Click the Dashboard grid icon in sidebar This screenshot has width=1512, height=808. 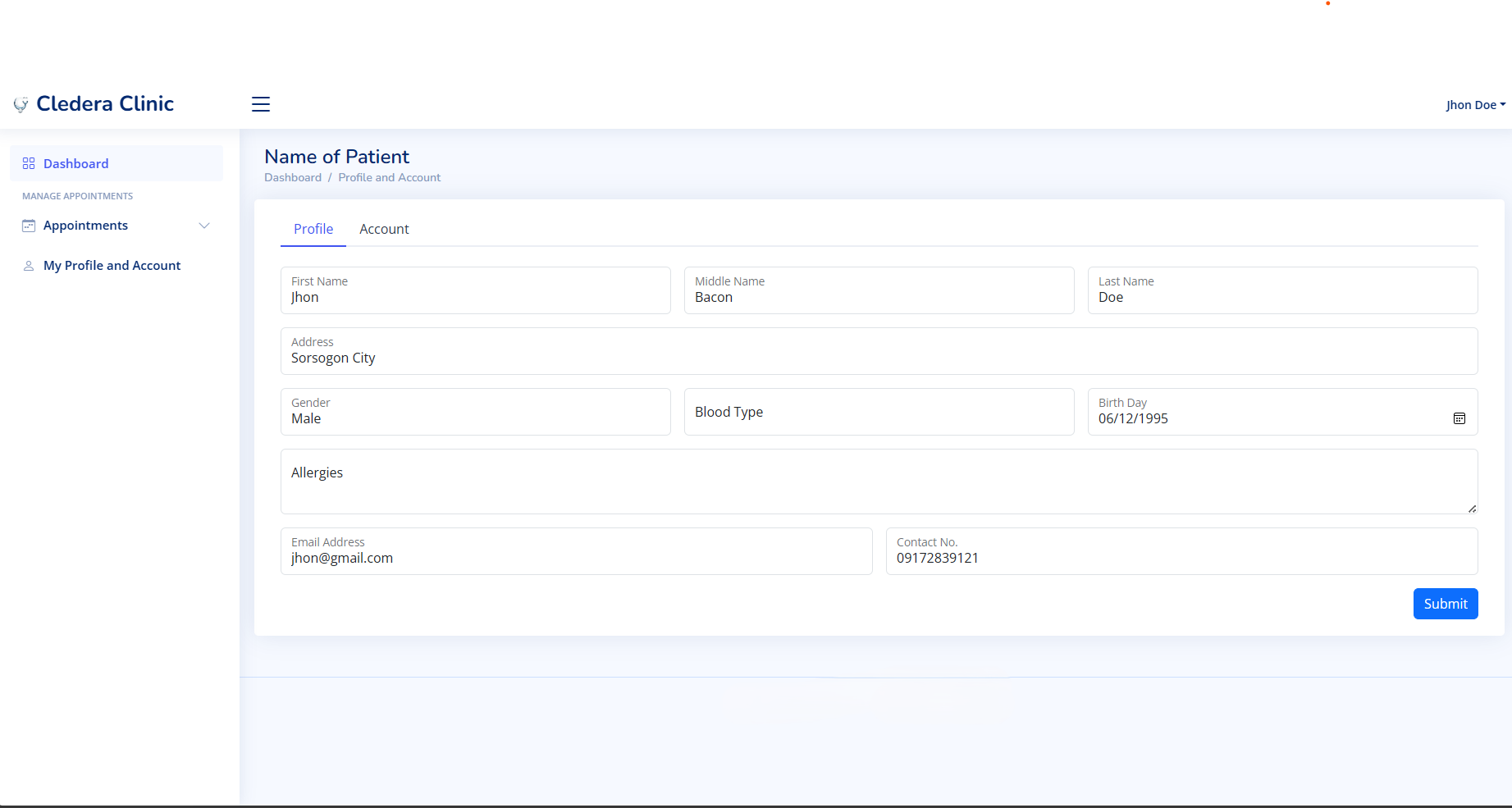[x=29, y=163]
